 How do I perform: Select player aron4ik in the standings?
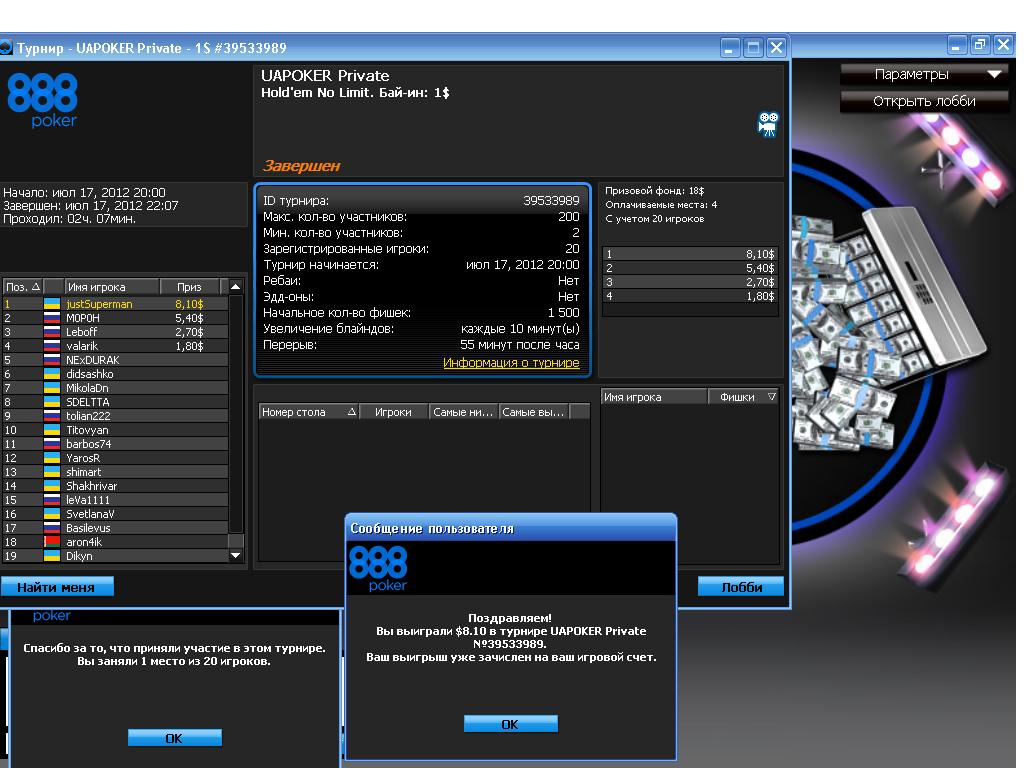coord(115,542)
